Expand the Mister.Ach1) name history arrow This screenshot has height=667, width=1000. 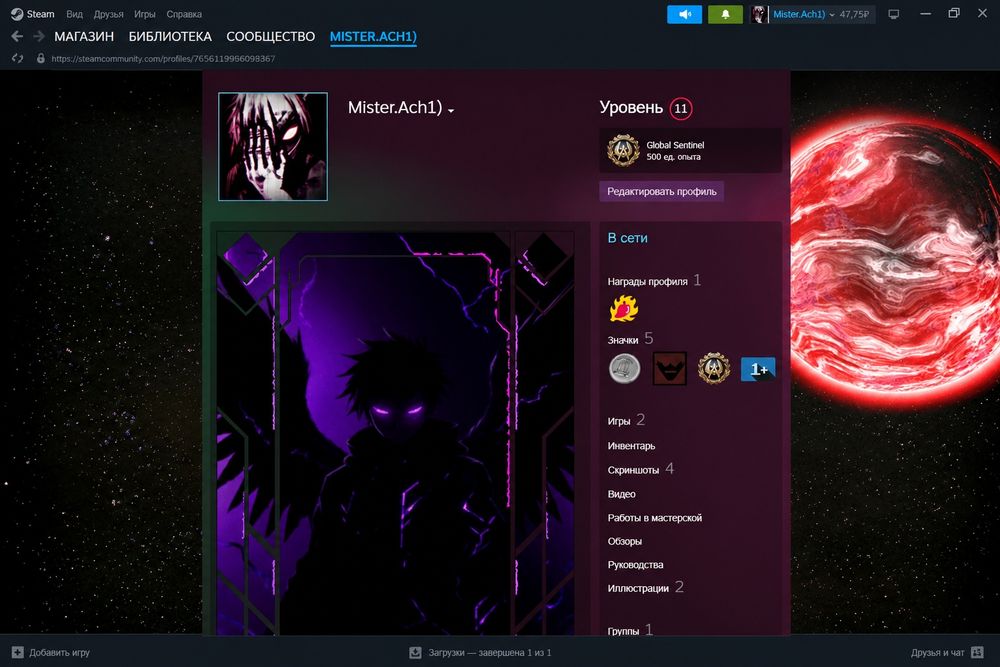451,110
